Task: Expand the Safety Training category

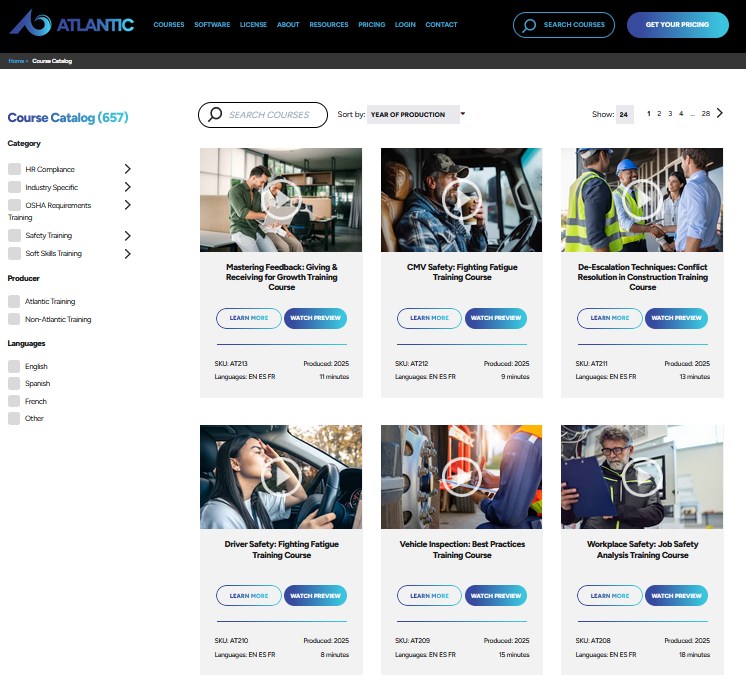Action: (127, 236)
